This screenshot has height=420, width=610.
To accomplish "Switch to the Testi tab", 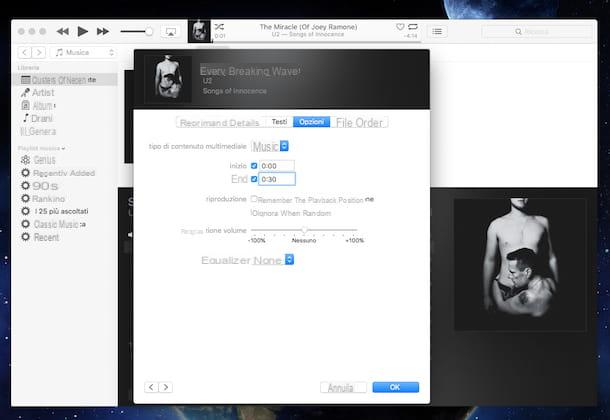I will pos(279,122).
